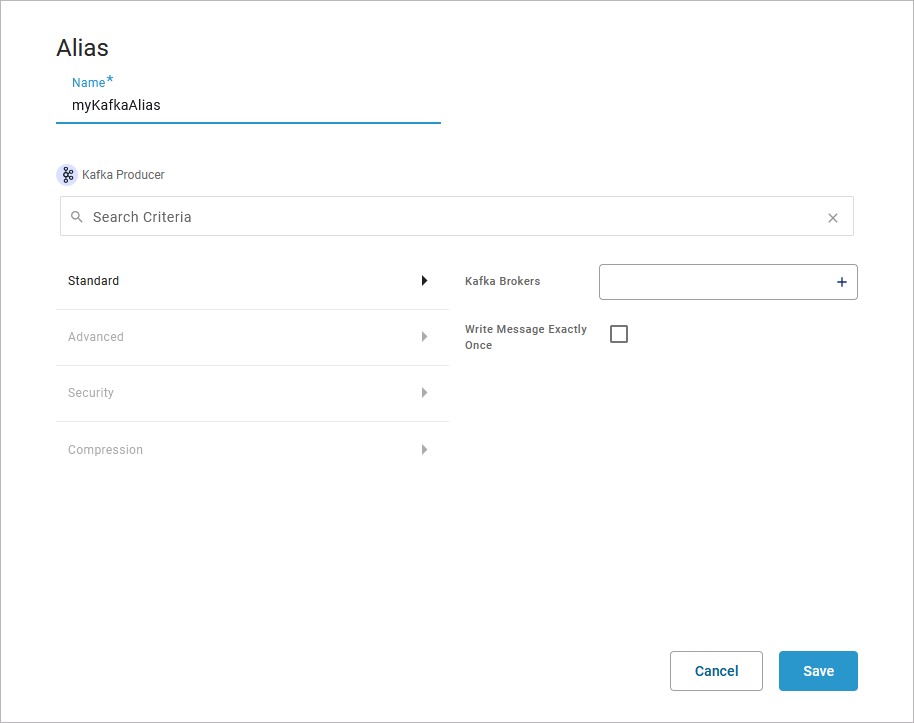The image size is (914, 723).
Task: Click inside the Kafka Brokers text field
Action: (715, 282)
